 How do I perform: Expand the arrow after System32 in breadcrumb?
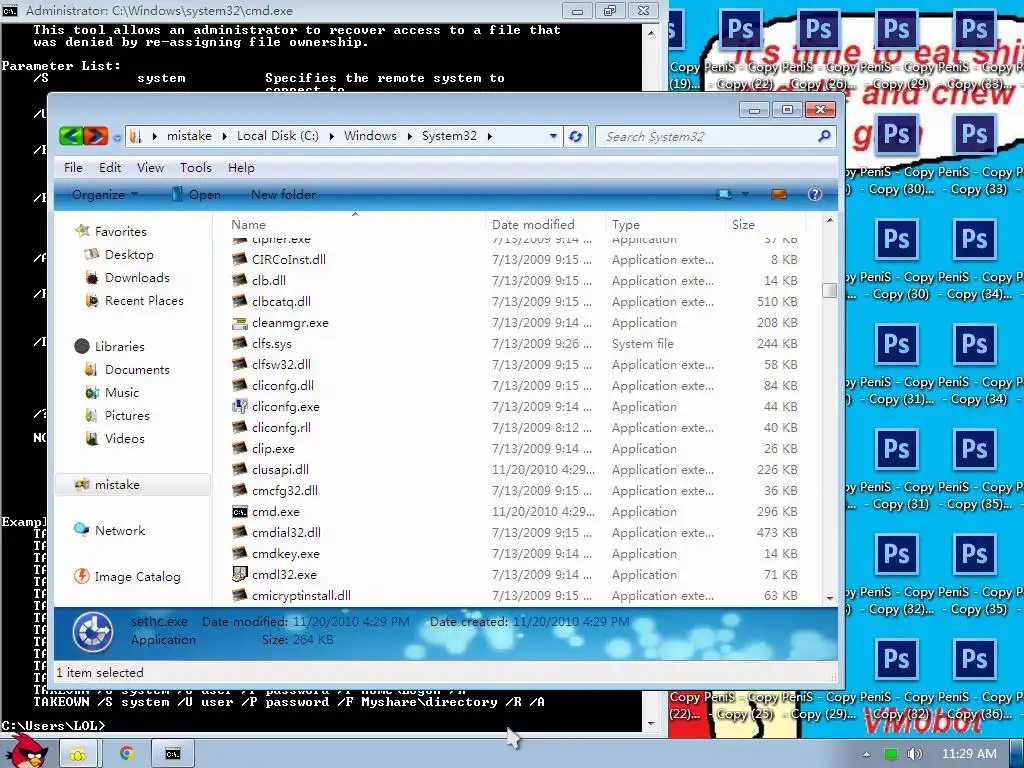click(x=489, y=136)
